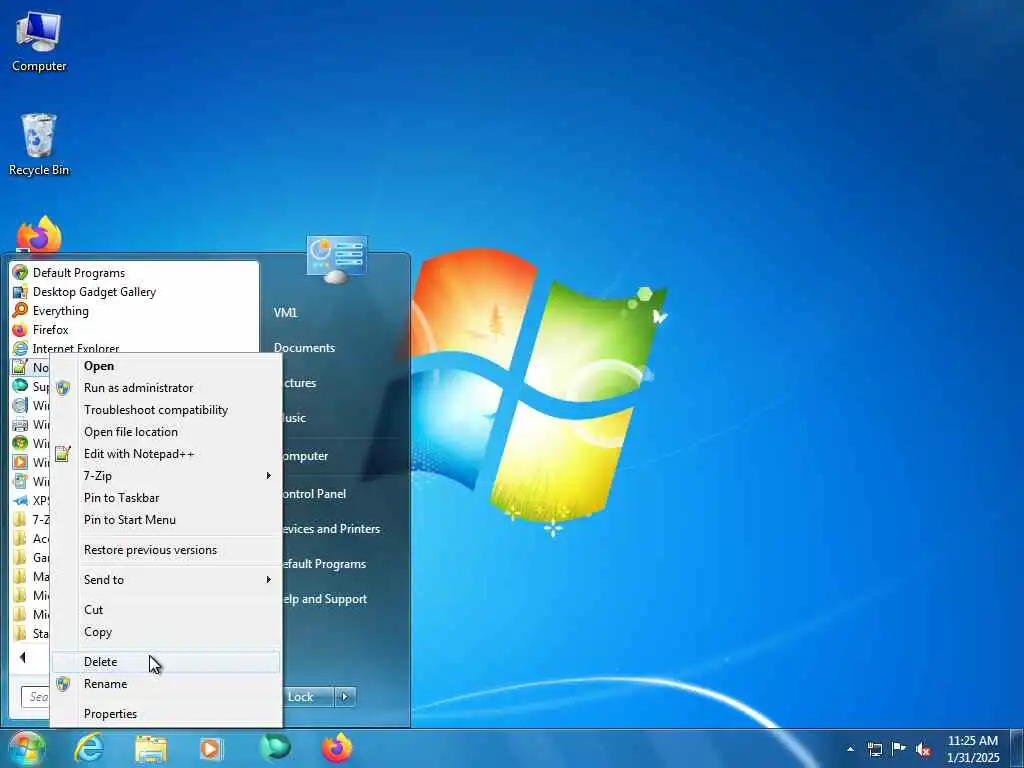Click the Show desktop strip beside the clock

pos(1017,748)
